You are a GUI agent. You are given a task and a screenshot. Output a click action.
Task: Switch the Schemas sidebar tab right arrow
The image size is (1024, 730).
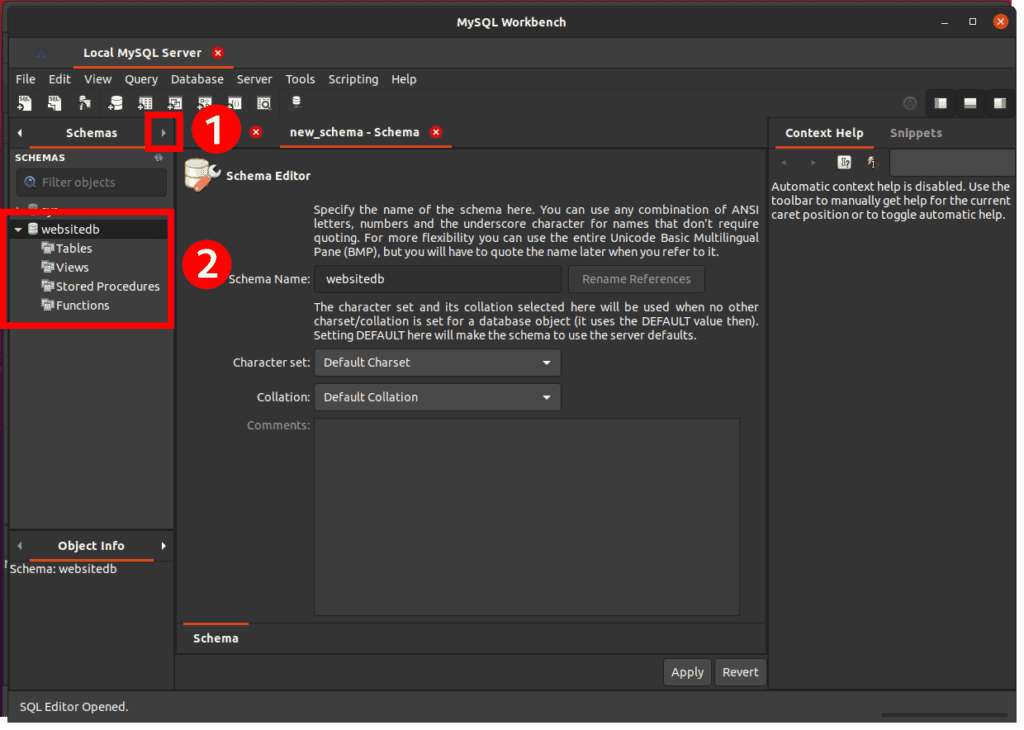pyautogui.click(x=163, y=133)
